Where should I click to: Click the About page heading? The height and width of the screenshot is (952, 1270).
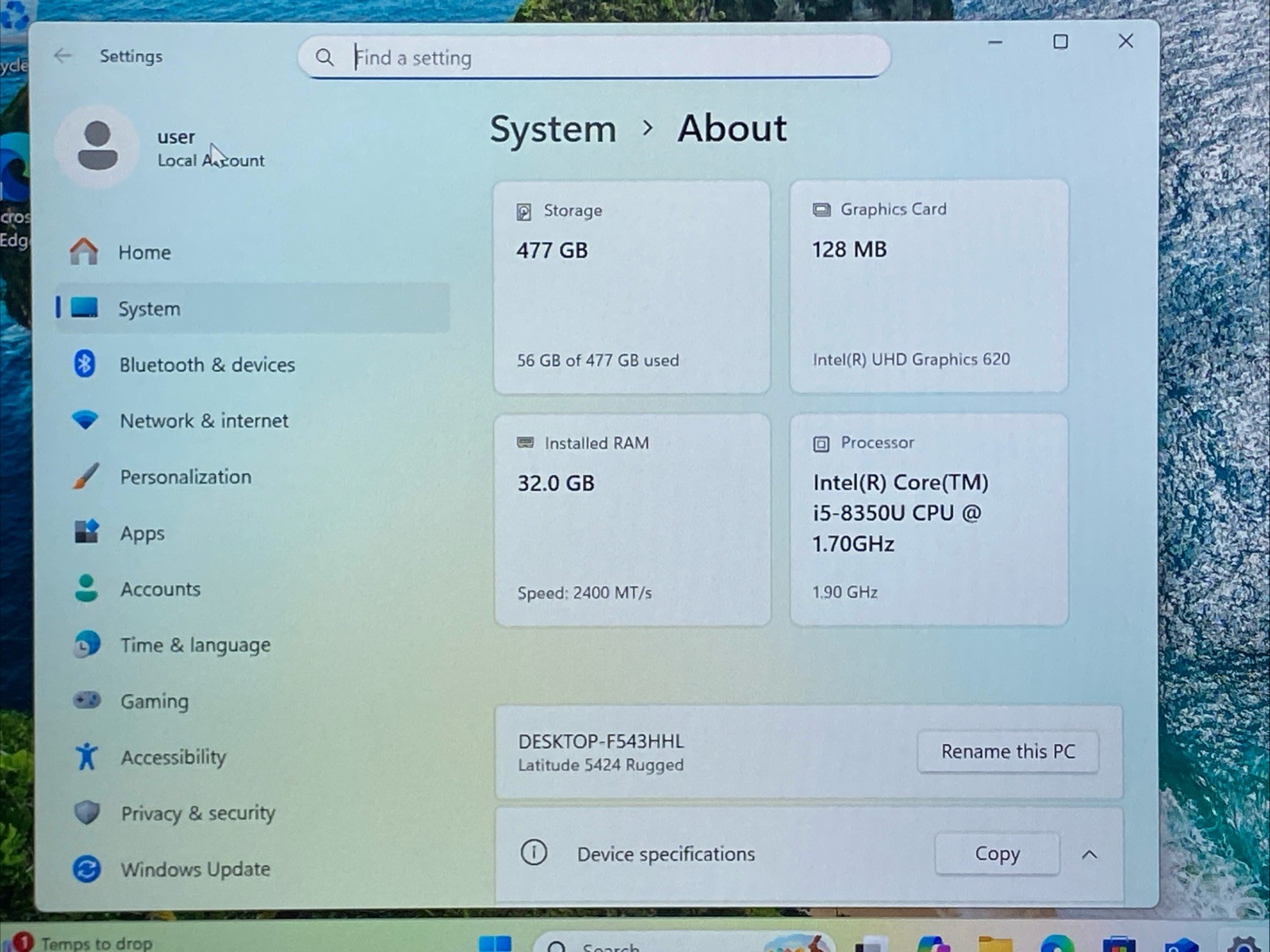732,128
